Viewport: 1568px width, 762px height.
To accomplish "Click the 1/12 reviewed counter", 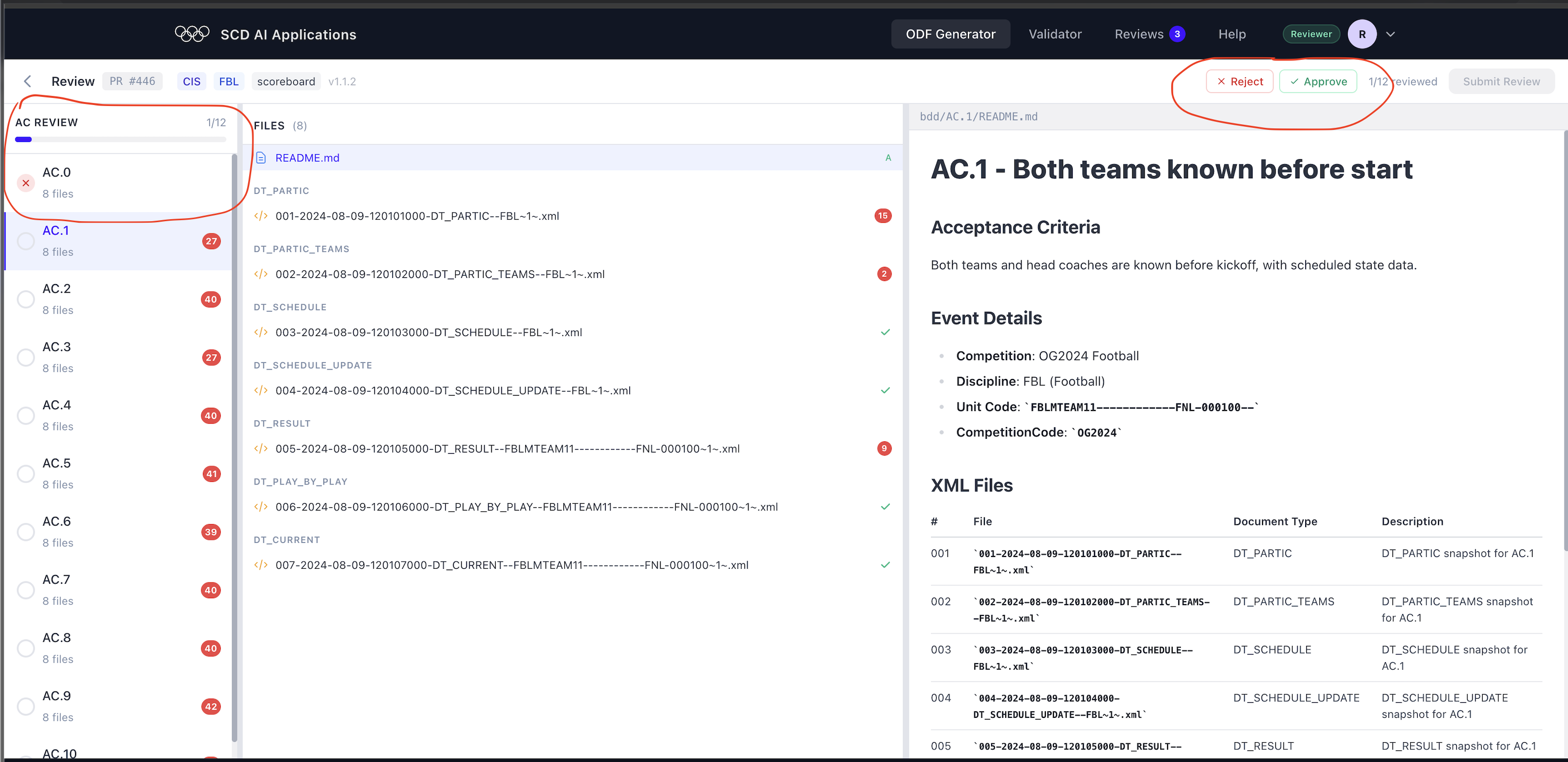I will coord(1403,81).
